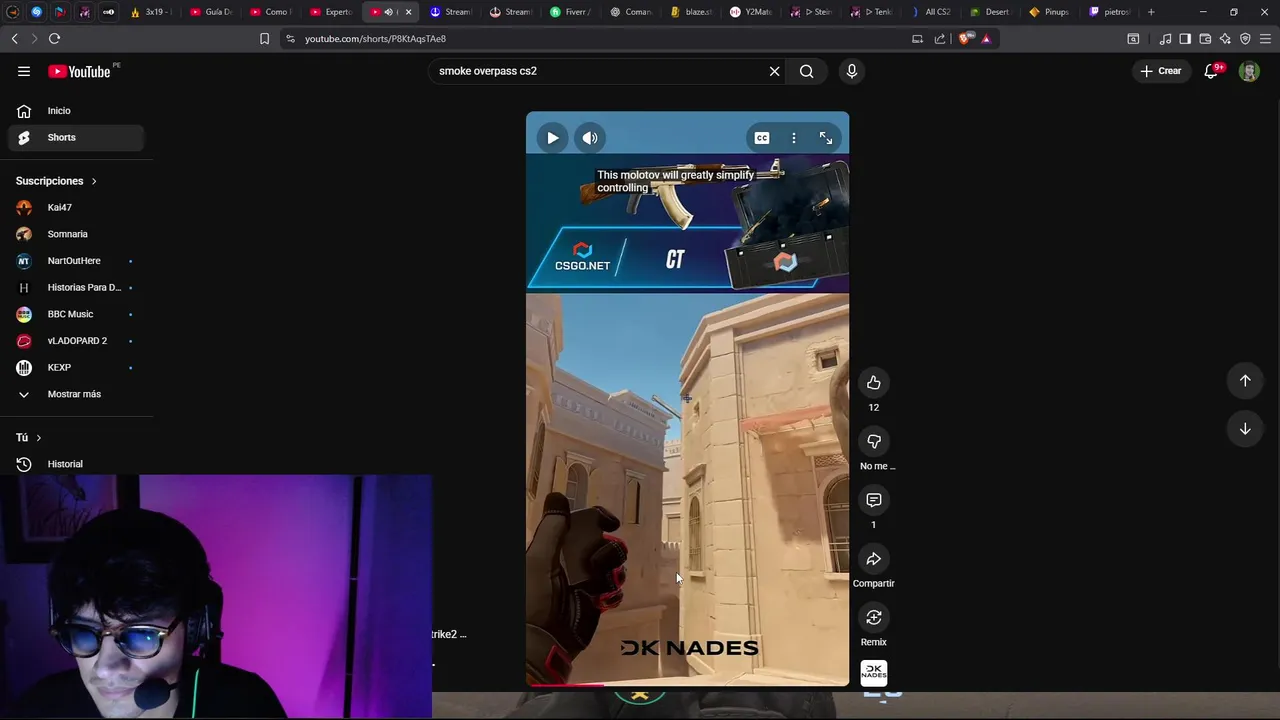Go to previous Short with up arrow
The image size is (1280, 720).
click(x=1245, y=380)
